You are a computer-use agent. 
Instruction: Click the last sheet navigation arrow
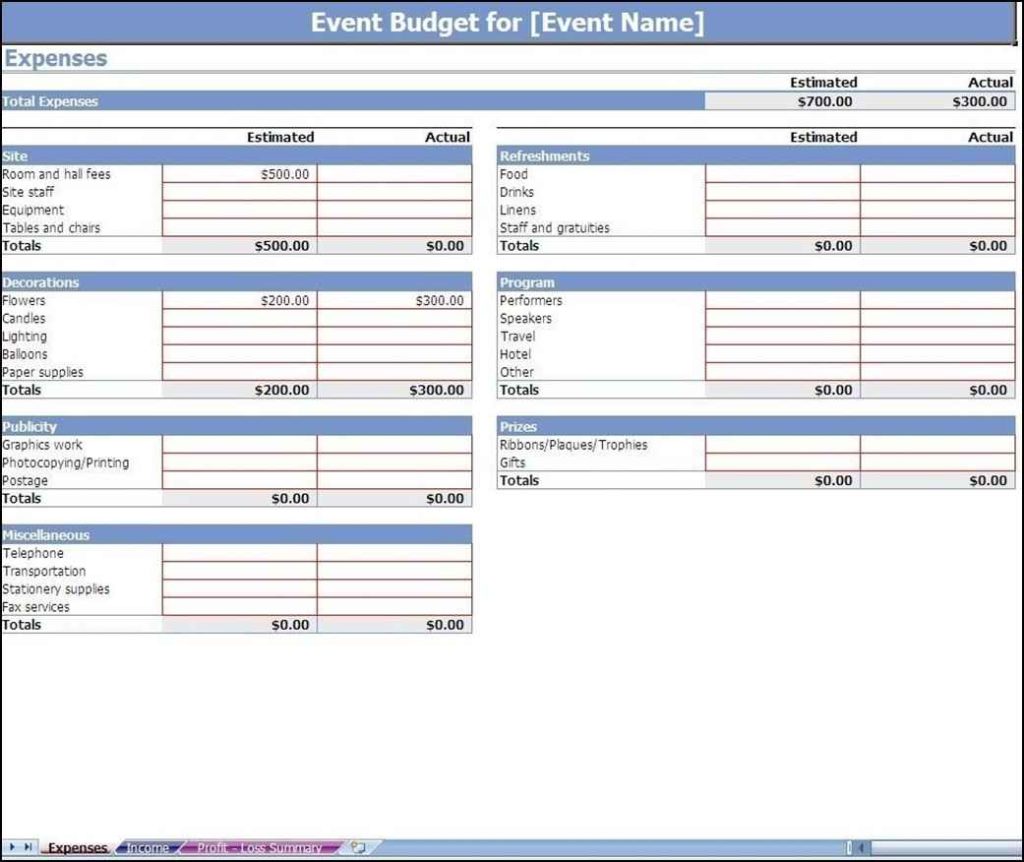tap(28, 847)
